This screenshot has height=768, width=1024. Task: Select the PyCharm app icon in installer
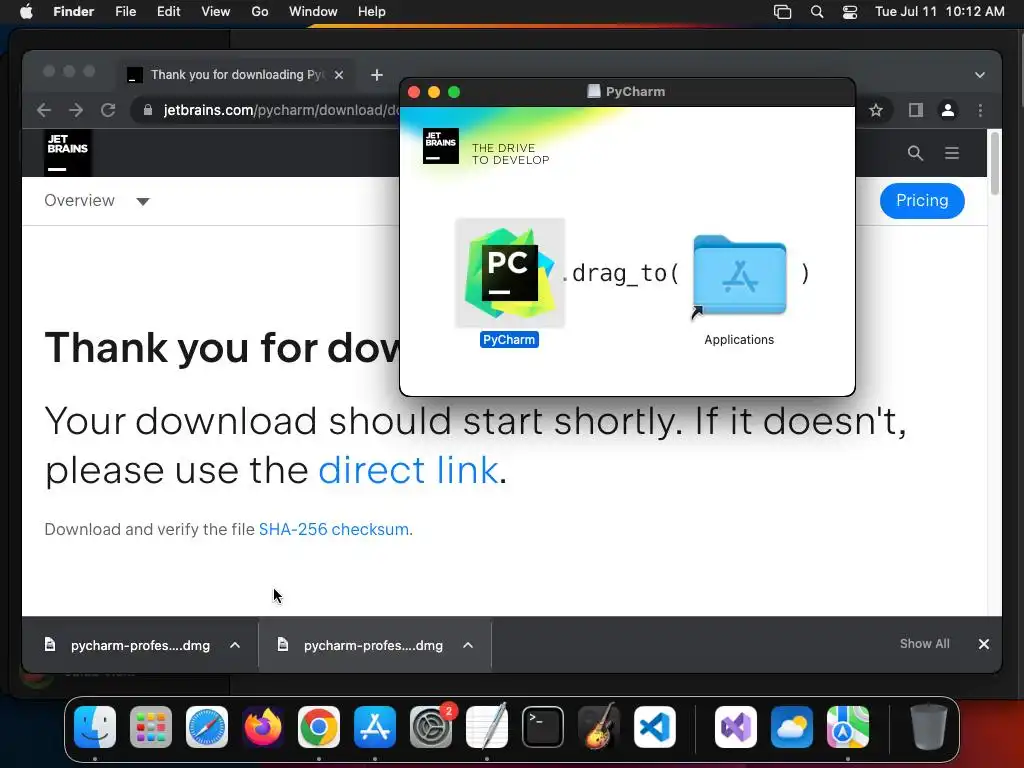[510, 273]
